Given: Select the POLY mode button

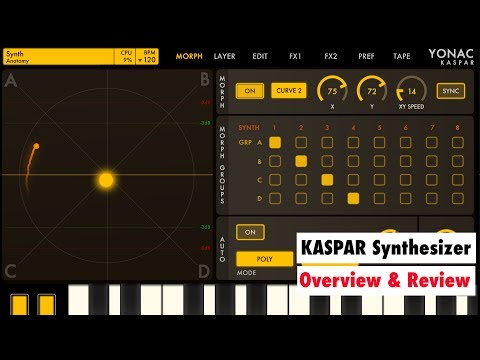Looking at the screenshot, I should tap(265, 259).
